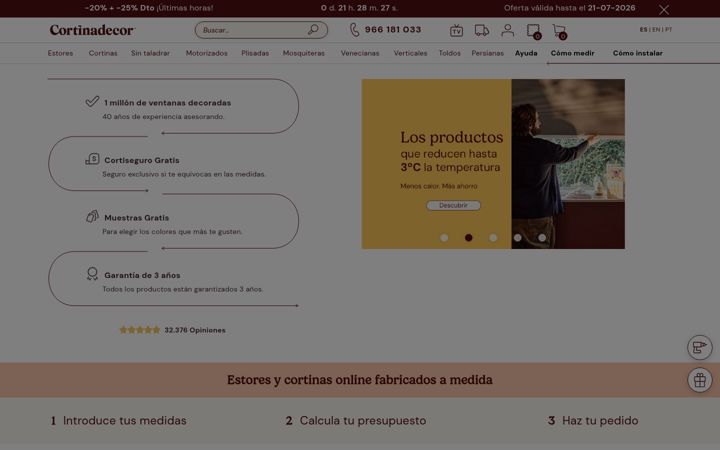Open the Cortinas menu
Viewport: 720px width, 450px height.
pyautogui.click(x=103, y=53)
